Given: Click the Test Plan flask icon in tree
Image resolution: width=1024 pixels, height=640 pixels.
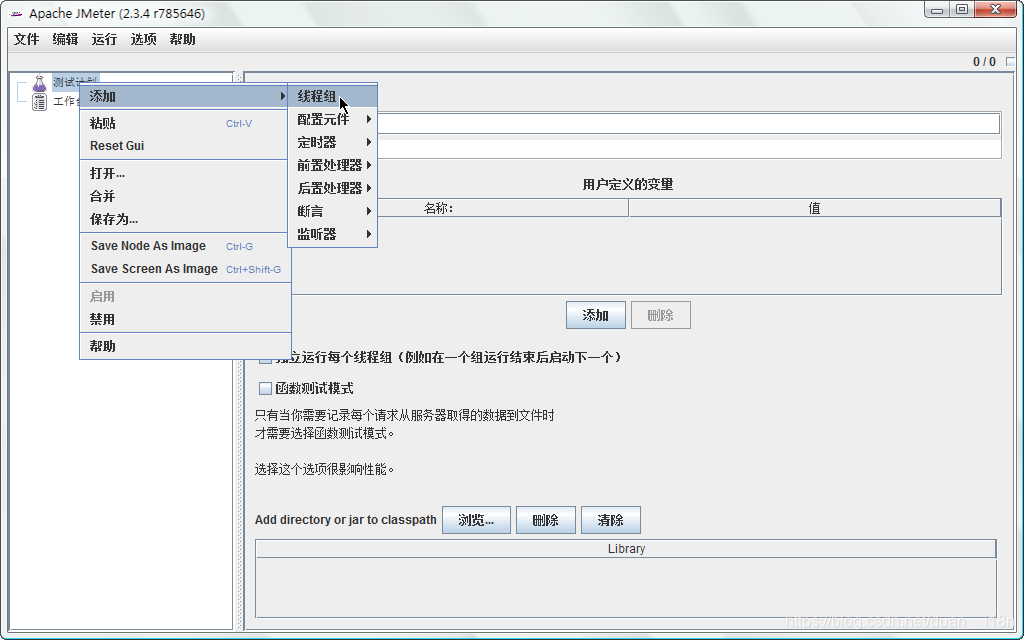Looking at the screenshot, I should [40, 83].
